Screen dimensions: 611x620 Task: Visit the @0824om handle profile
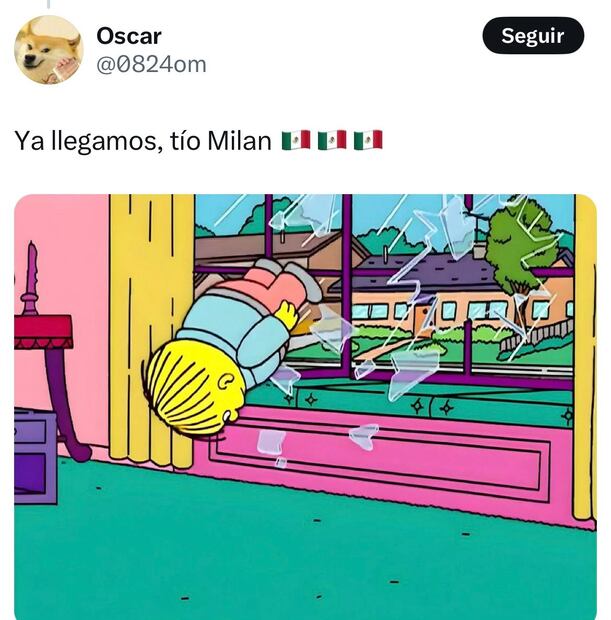coord(151,64)
